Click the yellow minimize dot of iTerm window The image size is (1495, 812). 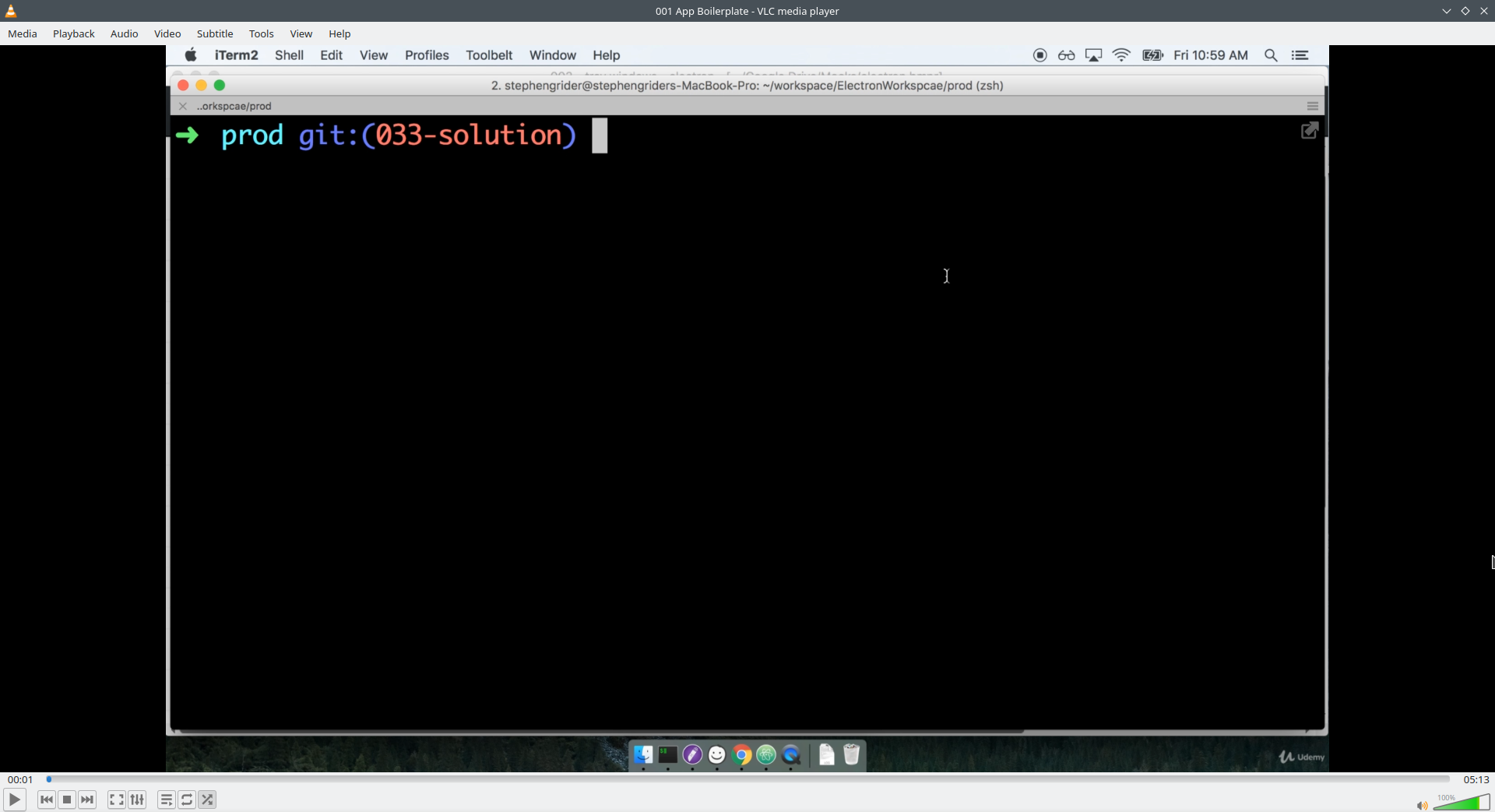201,85
